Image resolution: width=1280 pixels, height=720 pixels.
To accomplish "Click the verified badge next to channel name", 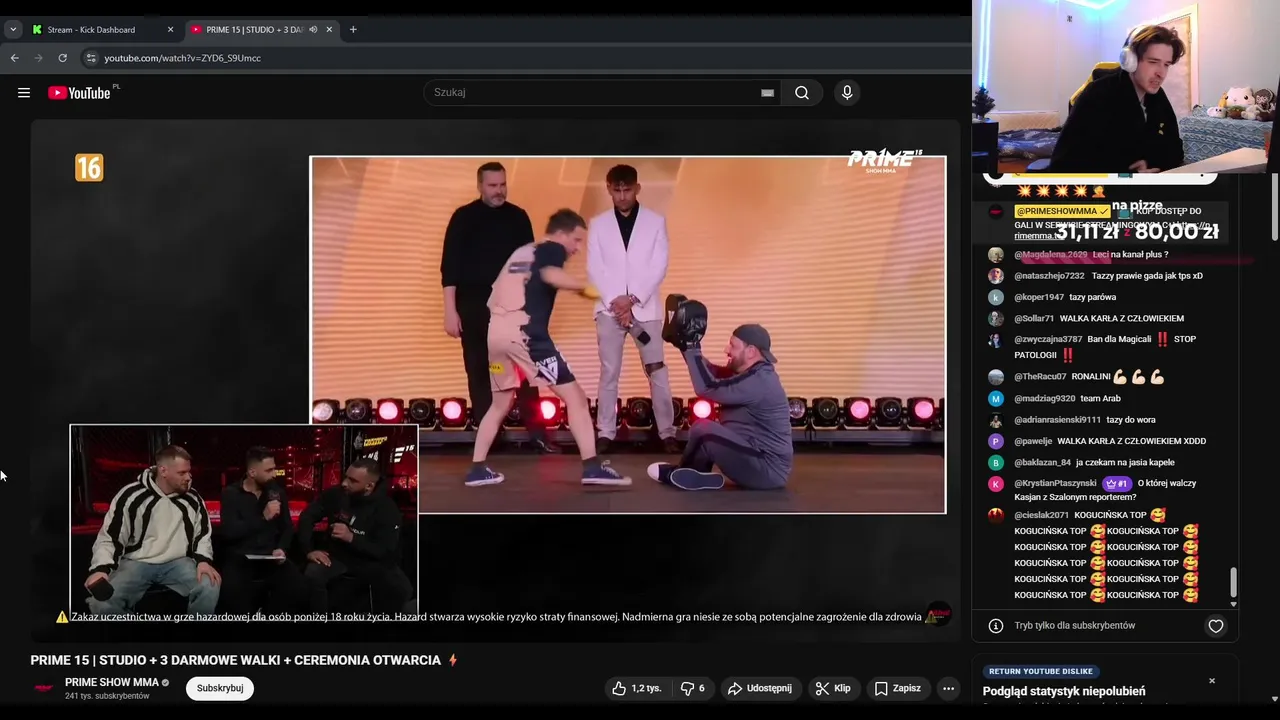I will 166,683.
